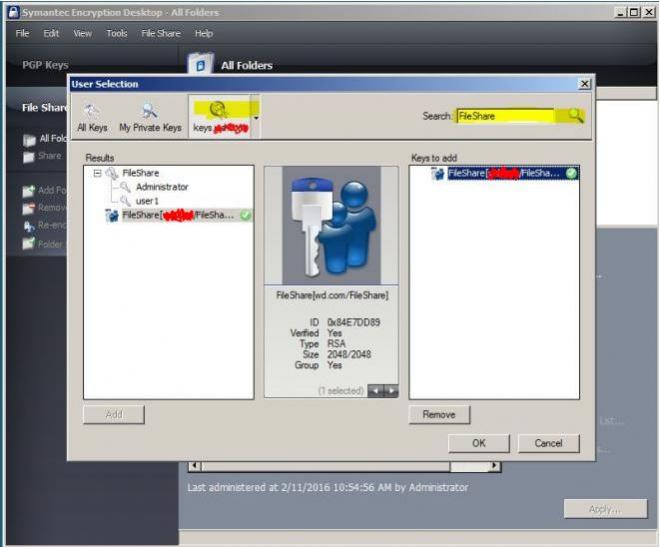Show next selected key details
Image resolution: width=660 pixels, height=547 pixels.
coord(391,391)
